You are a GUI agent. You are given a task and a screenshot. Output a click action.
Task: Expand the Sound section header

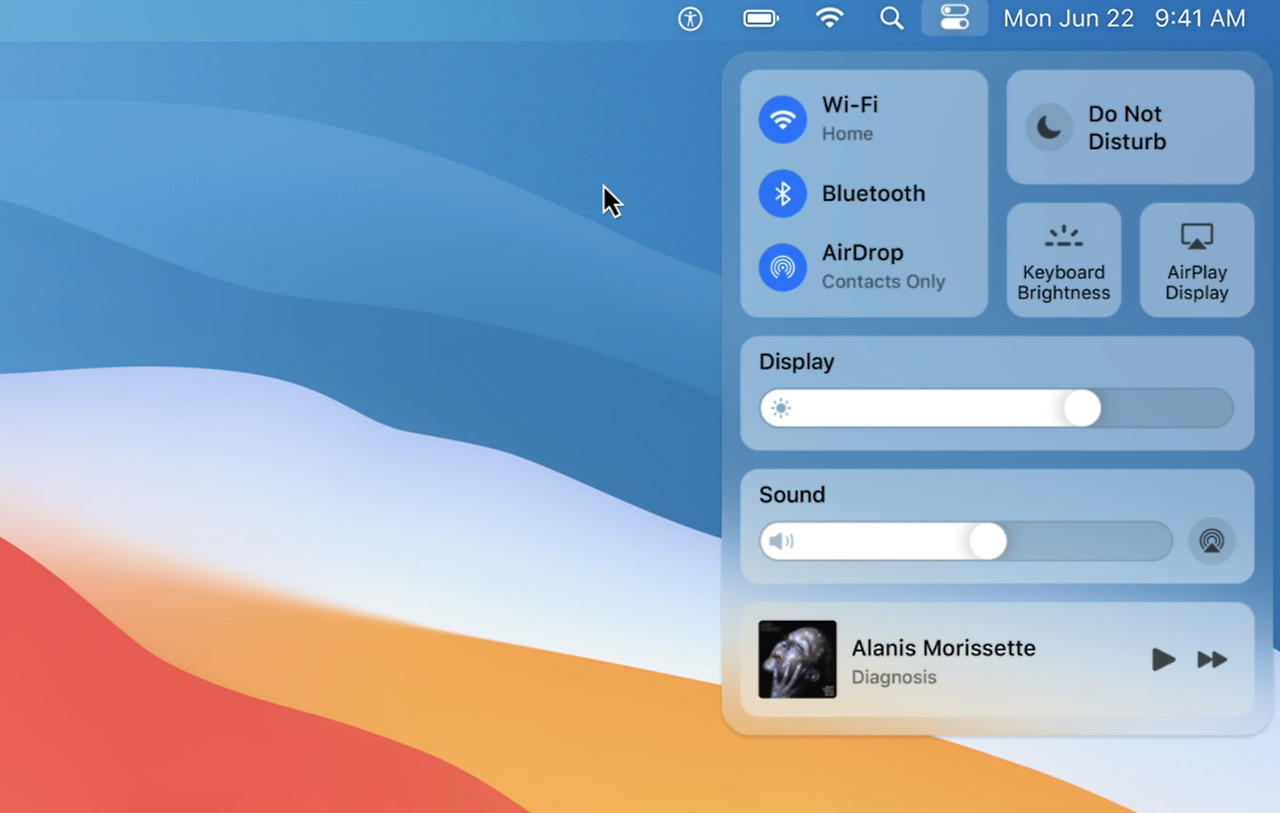point(792,495)
